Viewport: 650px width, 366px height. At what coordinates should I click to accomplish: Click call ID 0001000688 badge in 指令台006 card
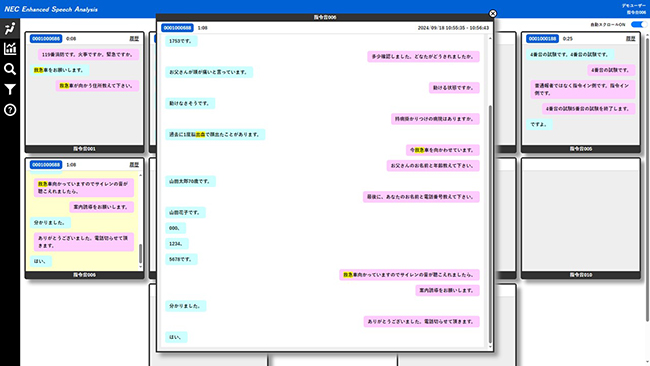click(46, 165)
